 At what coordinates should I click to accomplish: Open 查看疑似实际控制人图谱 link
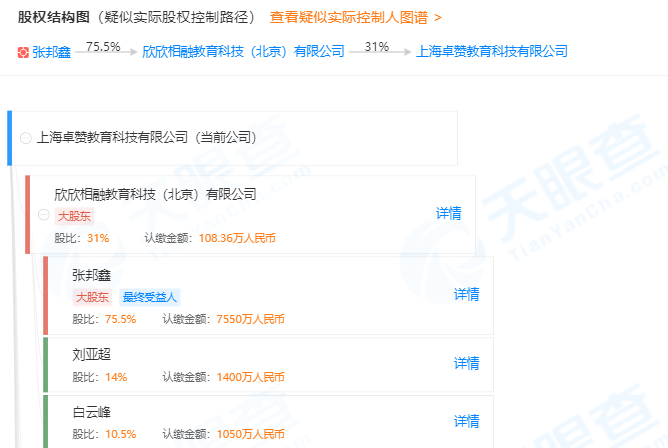[x=355, y=18]
